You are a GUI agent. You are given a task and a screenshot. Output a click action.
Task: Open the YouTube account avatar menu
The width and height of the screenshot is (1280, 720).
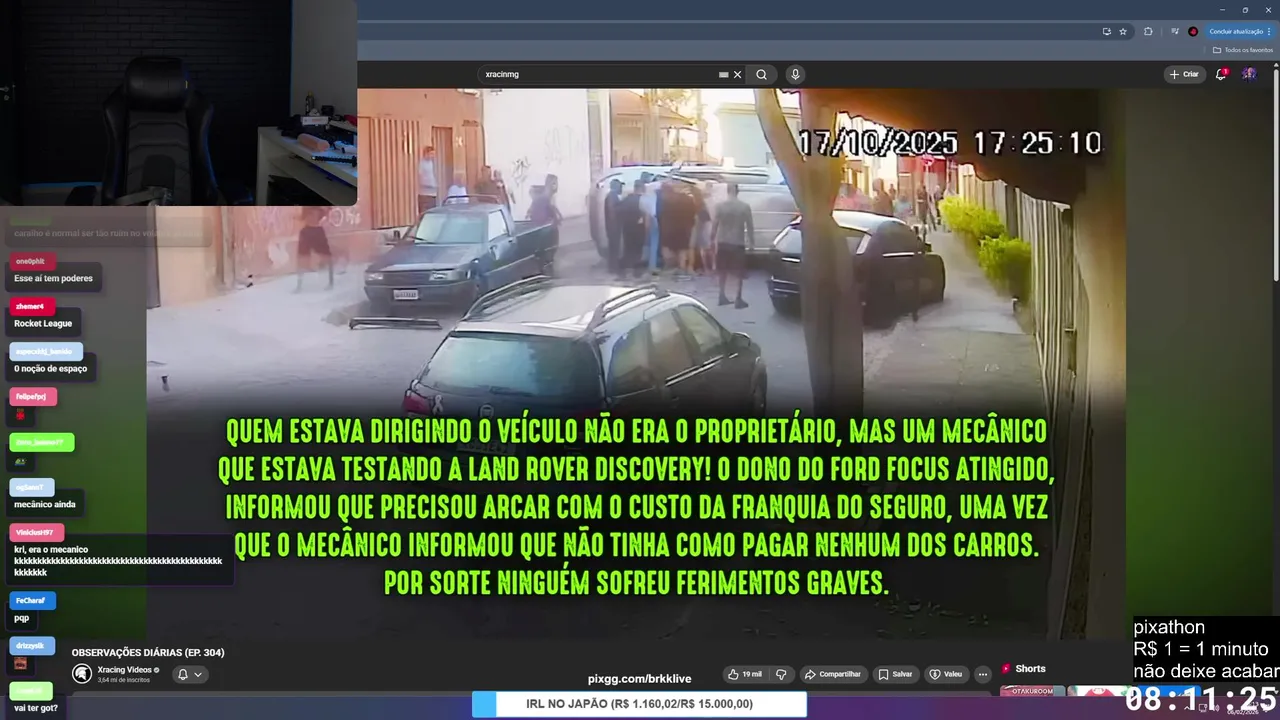[1249, 74]
